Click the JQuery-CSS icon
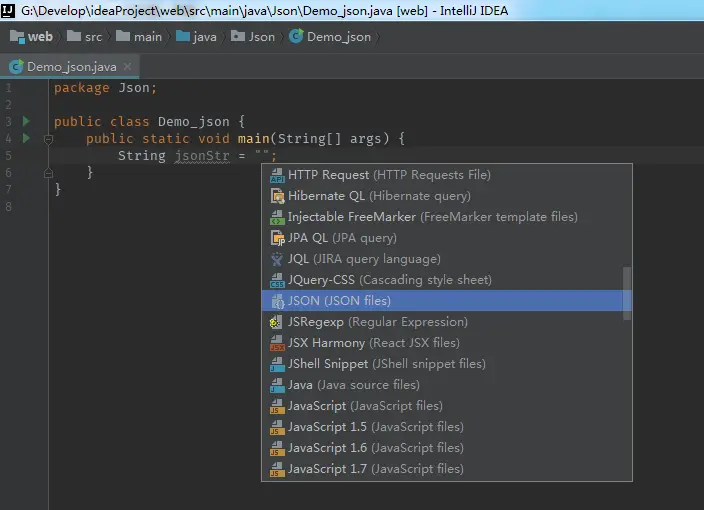The width and height of the screenshot is (704, 510). click(277, 280)
